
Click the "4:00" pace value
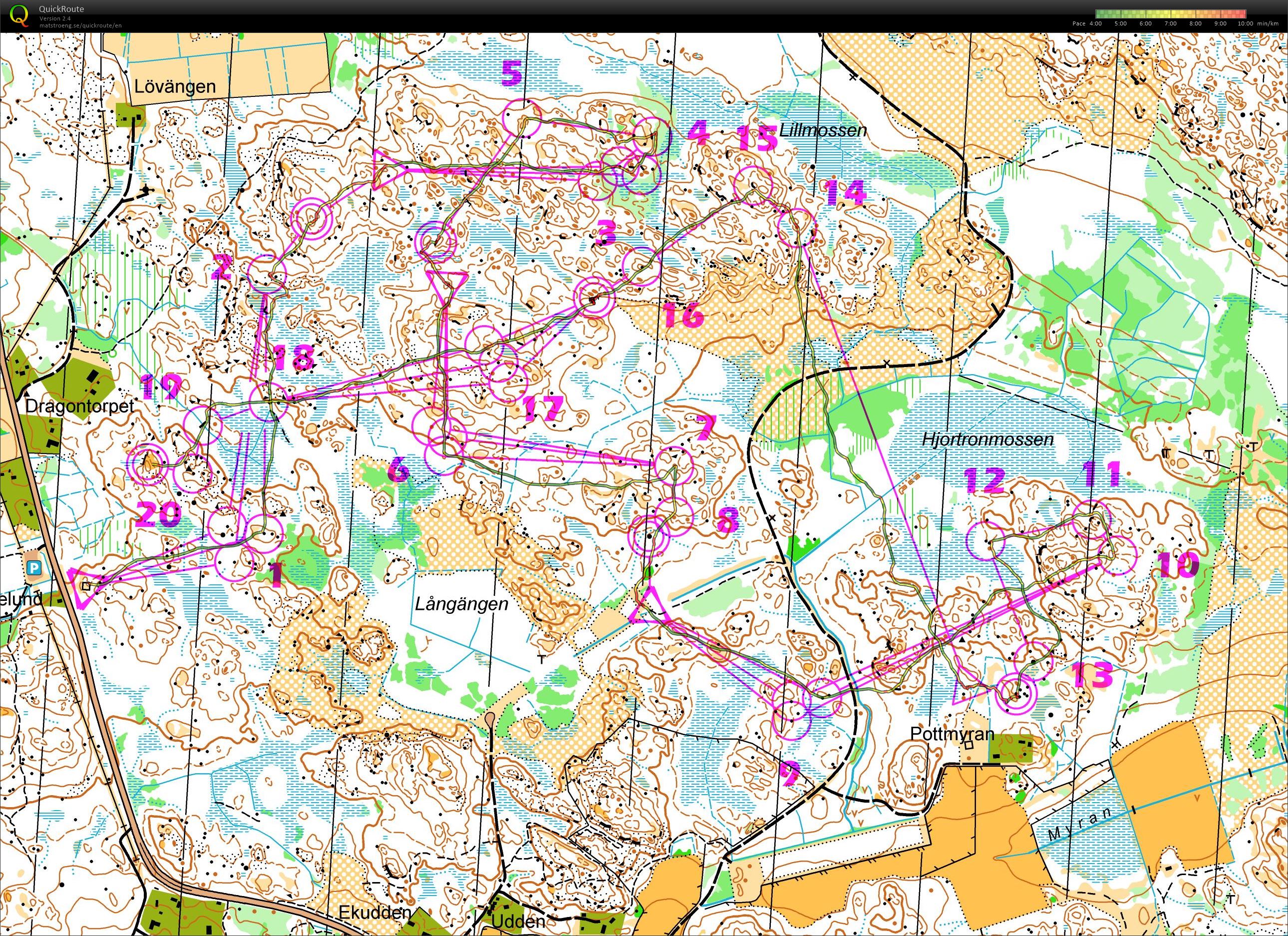pos(1095,24)
